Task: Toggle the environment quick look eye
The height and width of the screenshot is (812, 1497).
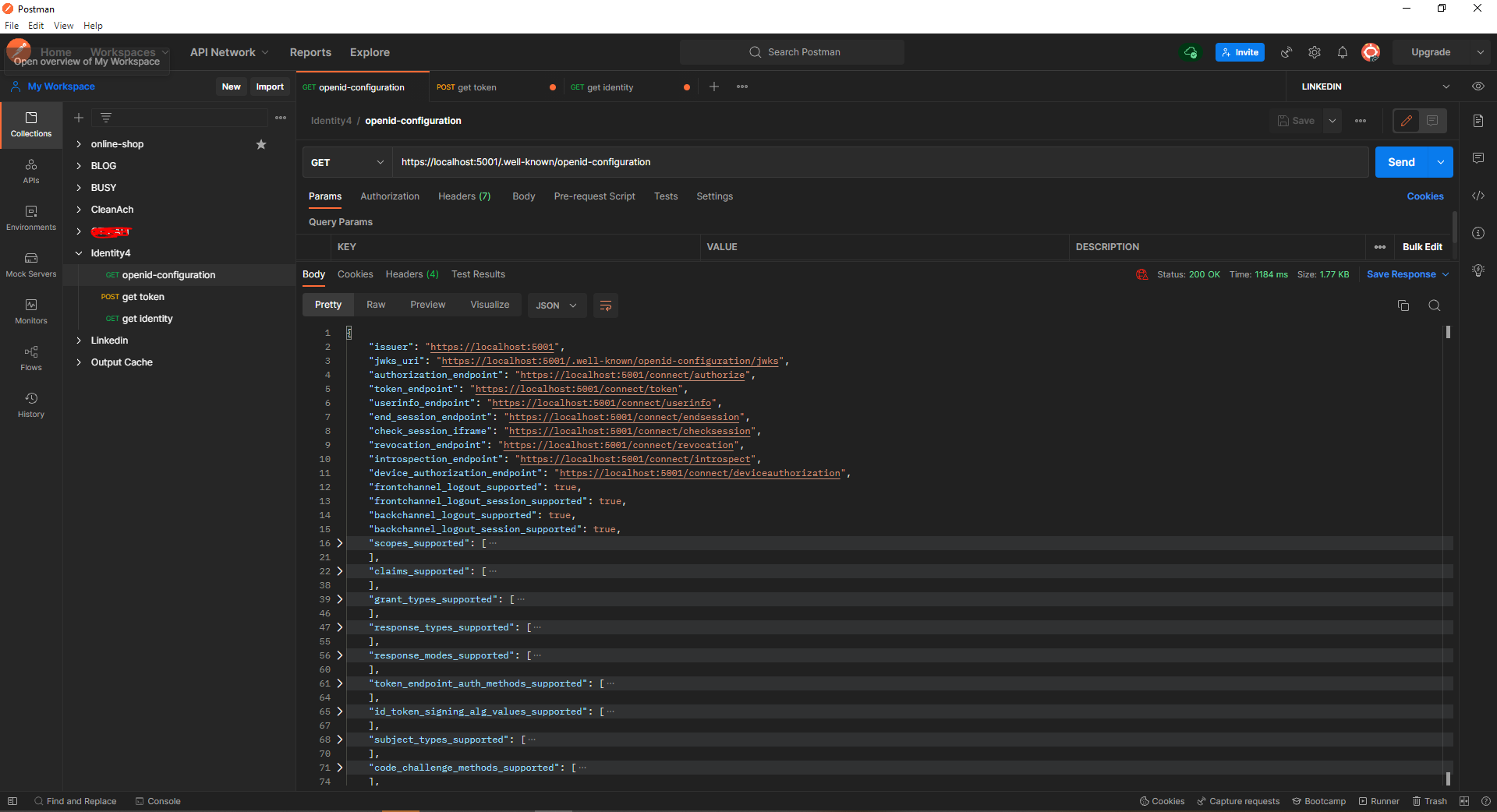Action: pos(1478,86)
